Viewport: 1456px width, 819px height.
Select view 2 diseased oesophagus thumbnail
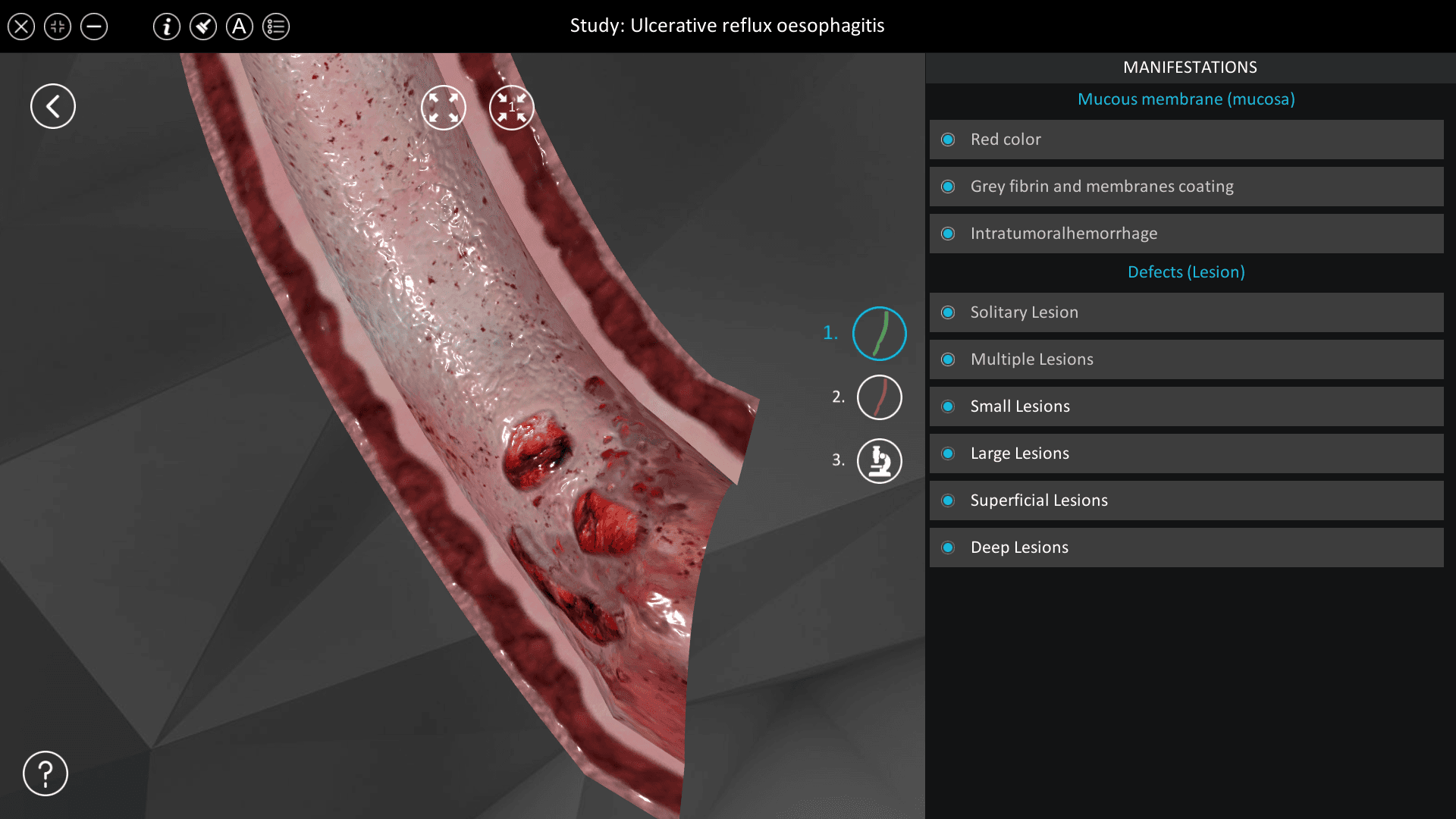click(880, 397)
